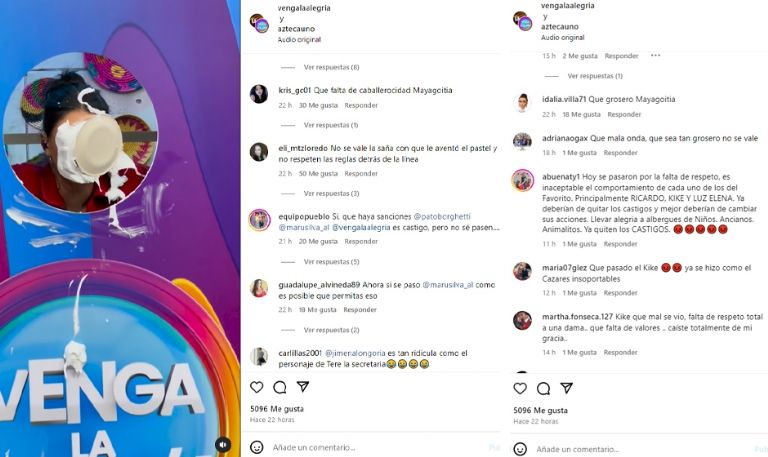Screen dimensions: 768x457
Task: Focus left Añade un comentario field
Action: (x=377, y=447)
